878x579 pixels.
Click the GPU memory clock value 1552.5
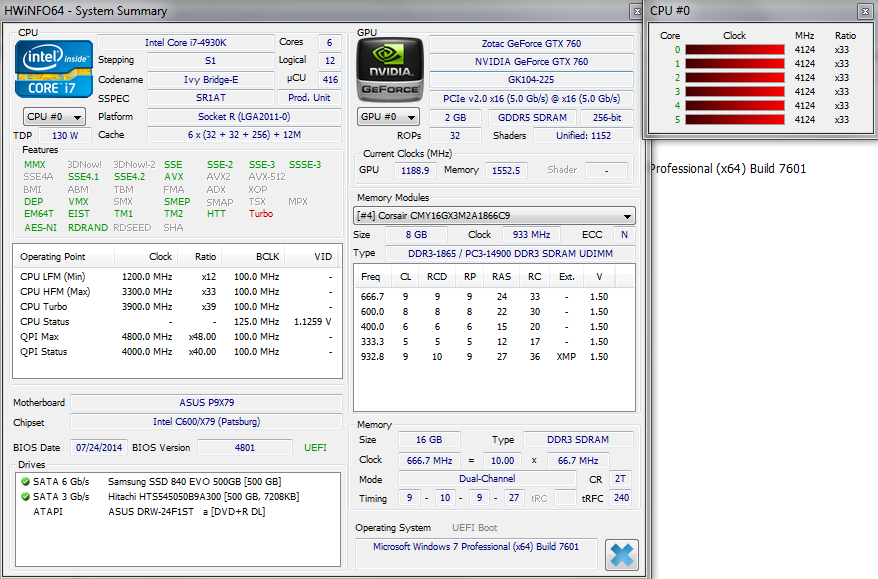click(506, 170)
